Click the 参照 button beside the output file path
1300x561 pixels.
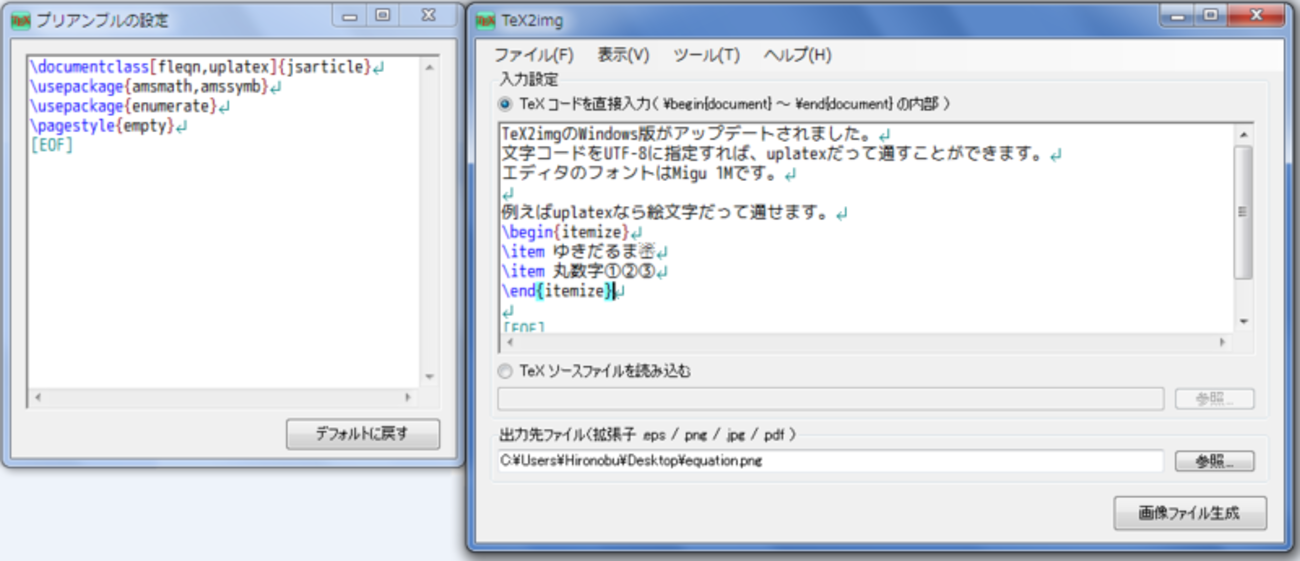tap(1214, 461)
